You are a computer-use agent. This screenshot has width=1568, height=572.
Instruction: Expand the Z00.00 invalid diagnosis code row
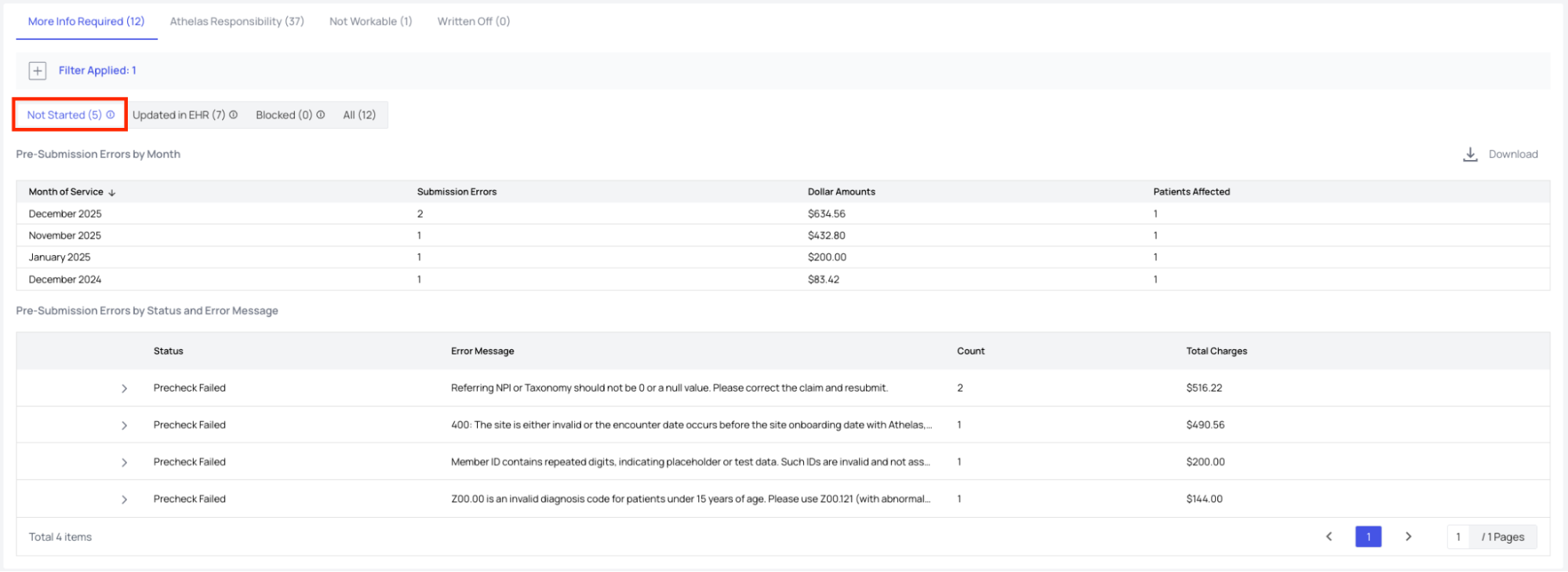124,499
